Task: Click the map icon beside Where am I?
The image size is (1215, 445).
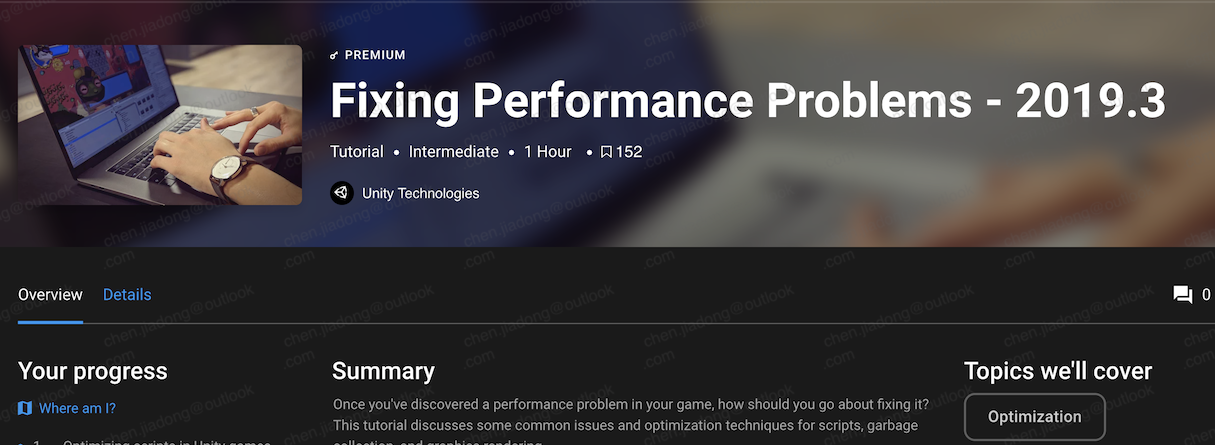Action: 25,408
